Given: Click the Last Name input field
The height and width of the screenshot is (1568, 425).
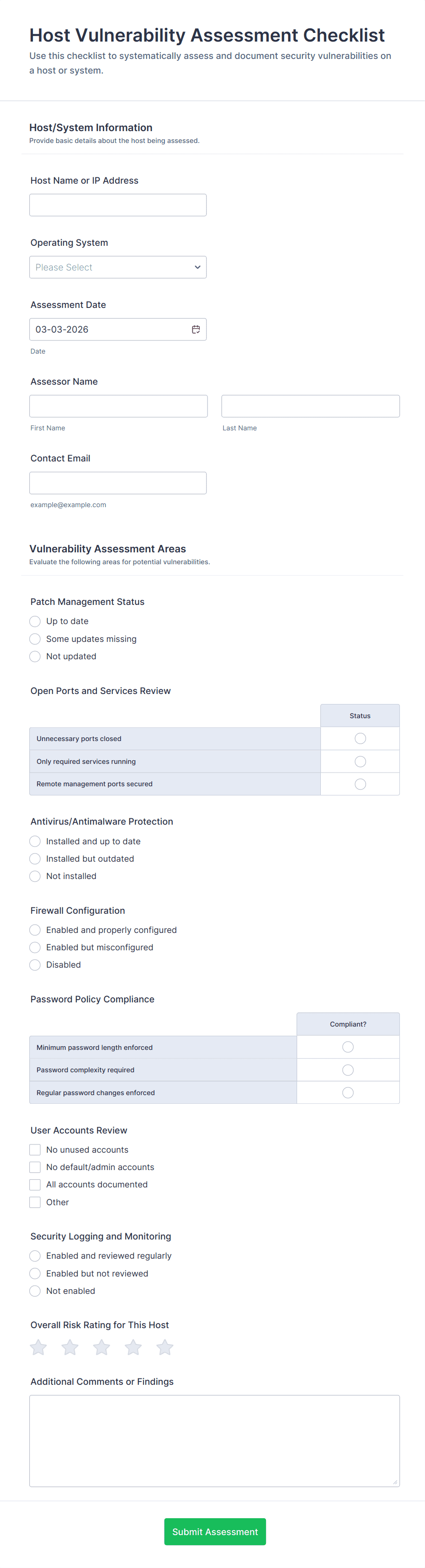Looking at the screenshot, I should point(310,406).
